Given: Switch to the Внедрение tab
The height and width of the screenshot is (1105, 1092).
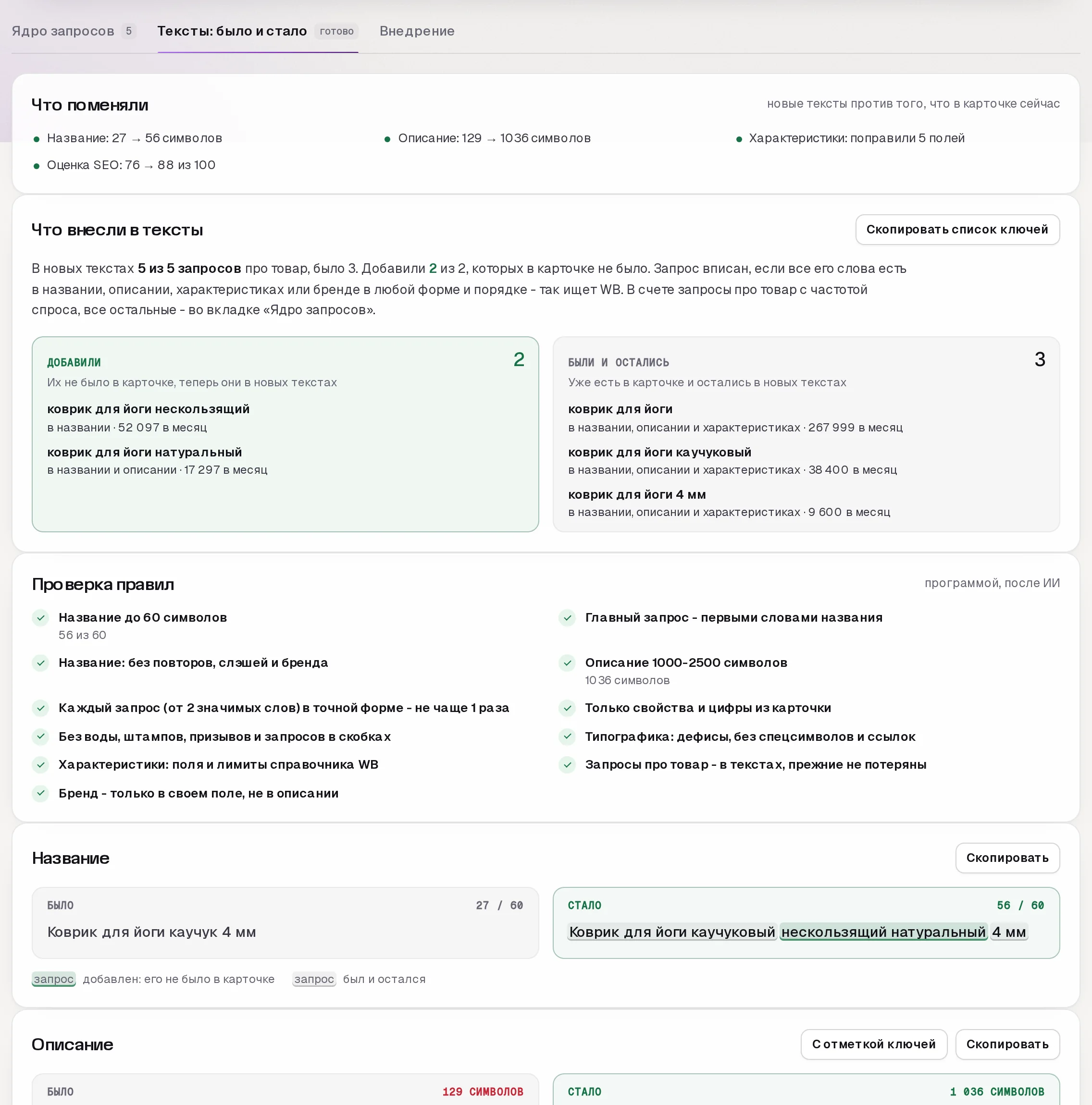Looking at the screenshot, I should point(417,31).
